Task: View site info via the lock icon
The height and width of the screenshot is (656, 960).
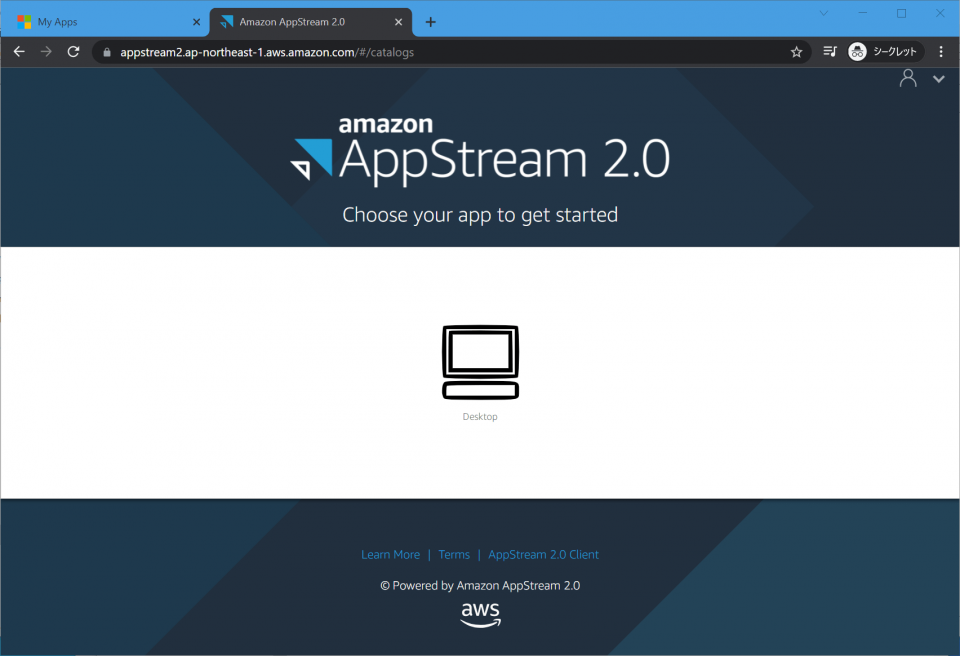Action: tap(107, 53)
